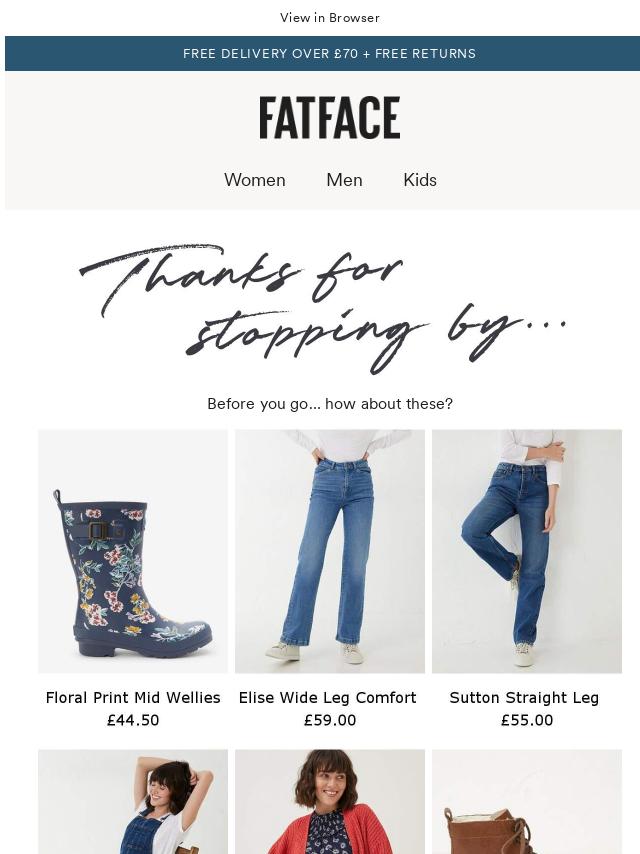The image size is (640, 854).
Task: Go to the Kids section
Action: coord(420,180)
